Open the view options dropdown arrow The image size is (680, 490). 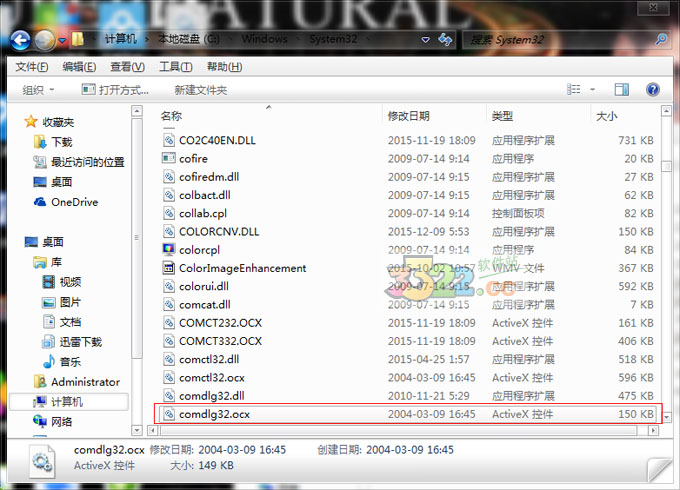point(592,90)
